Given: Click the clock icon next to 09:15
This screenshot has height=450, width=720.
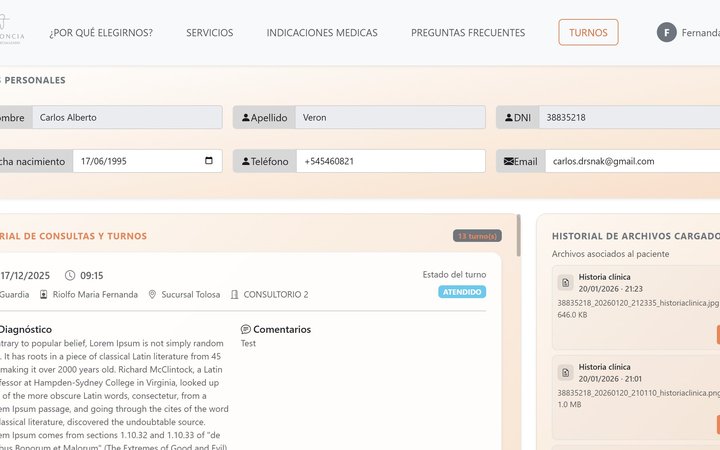Looking at the screenshot, I should (x=70, y=275).
